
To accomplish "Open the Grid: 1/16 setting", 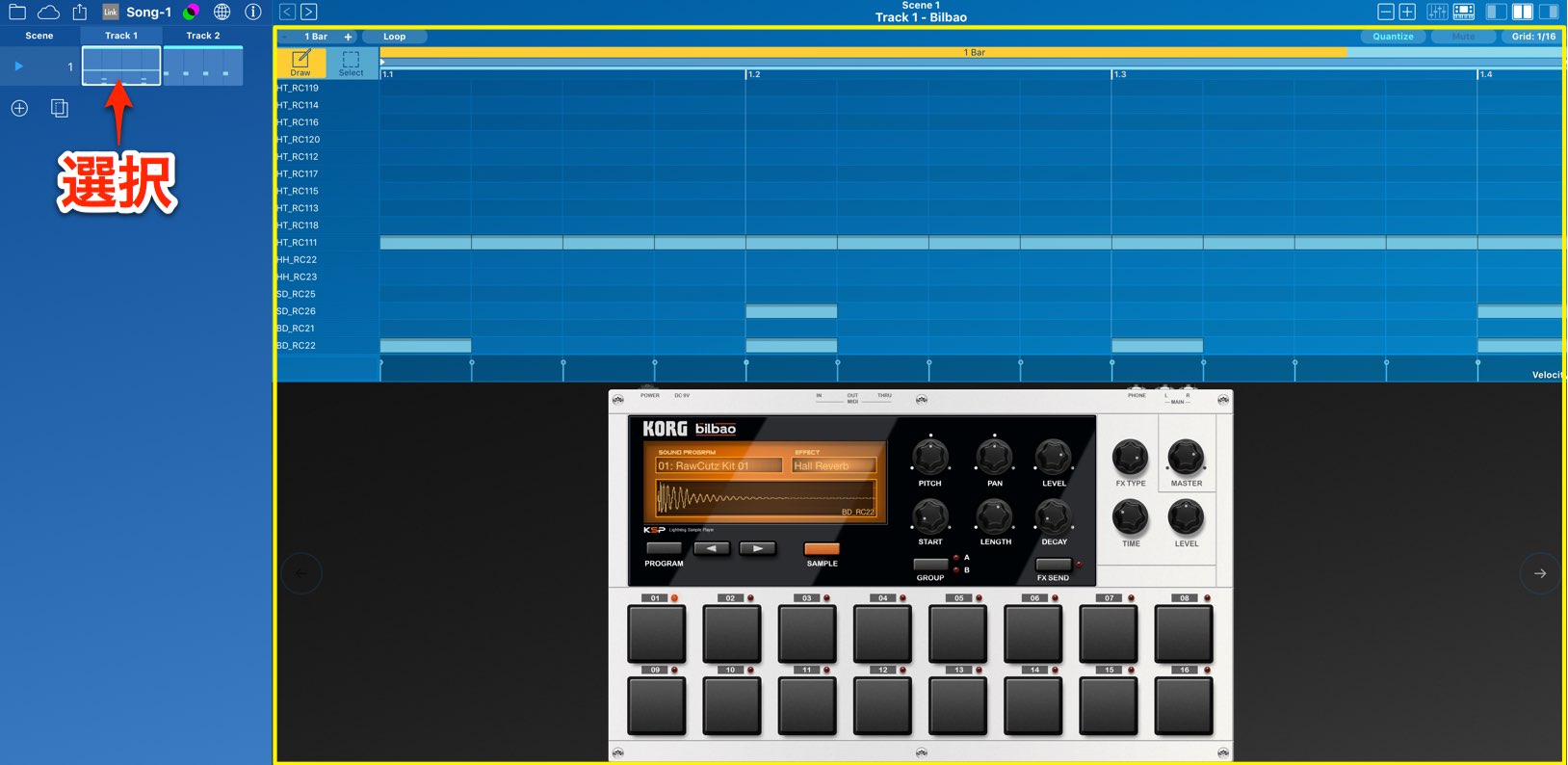I will point(1533,37).
